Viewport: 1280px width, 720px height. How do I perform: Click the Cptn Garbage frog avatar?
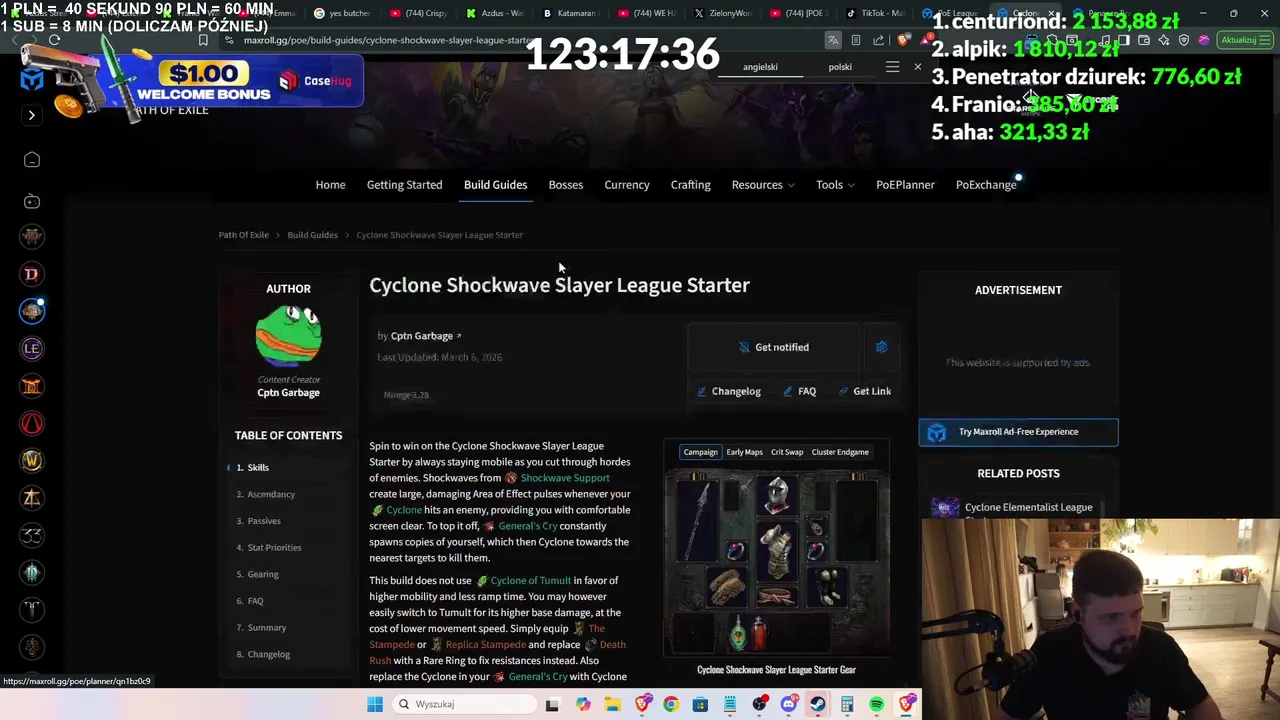288,335
